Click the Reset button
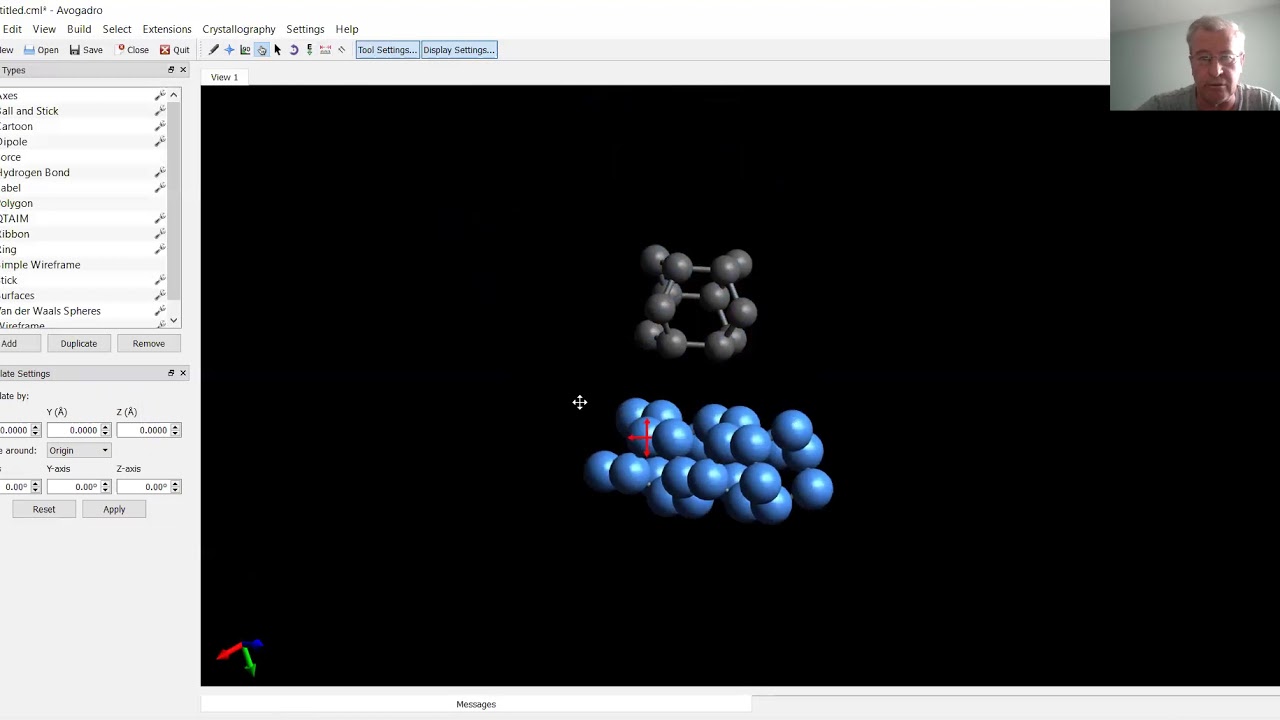 click(44, 509)
